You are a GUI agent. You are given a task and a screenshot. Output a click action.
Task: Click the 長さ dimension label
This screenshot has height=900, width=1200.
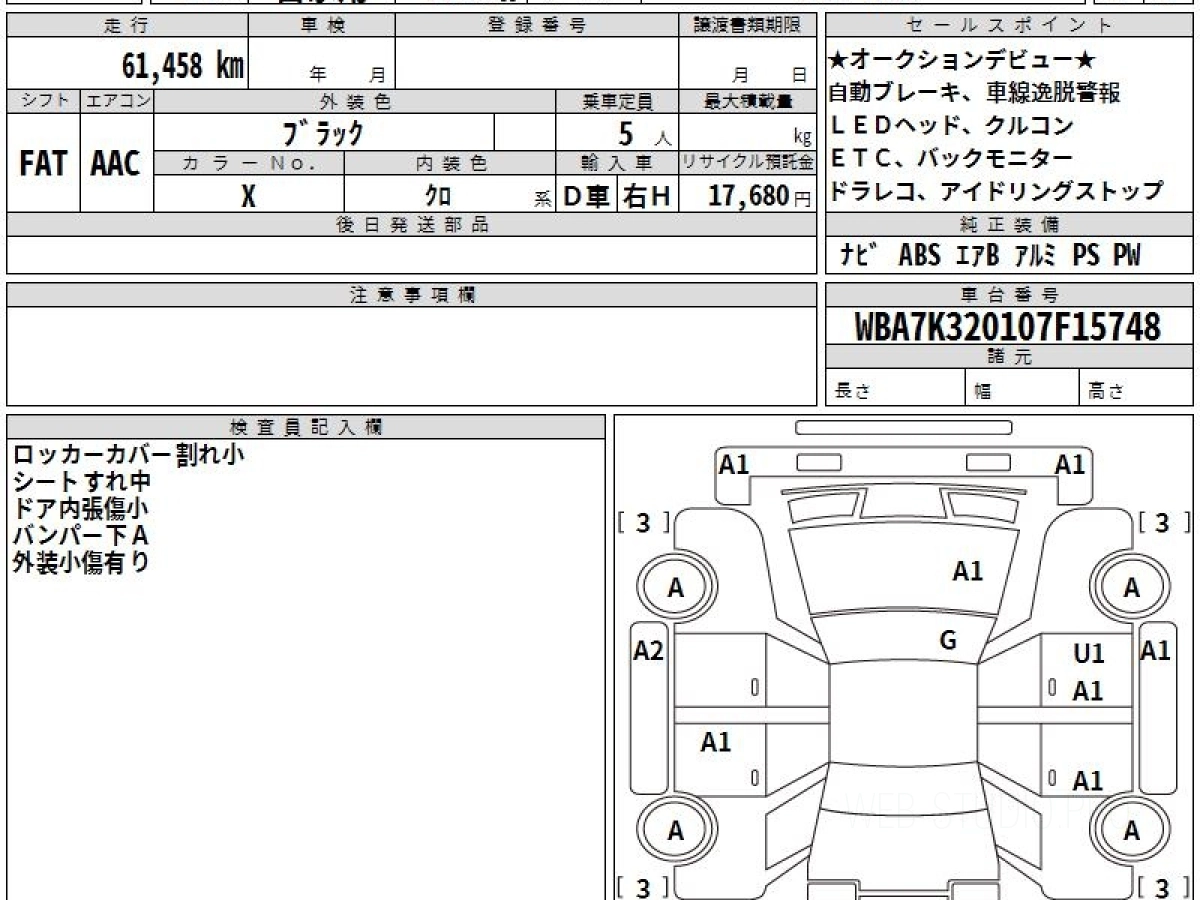[x=851, y=391]
